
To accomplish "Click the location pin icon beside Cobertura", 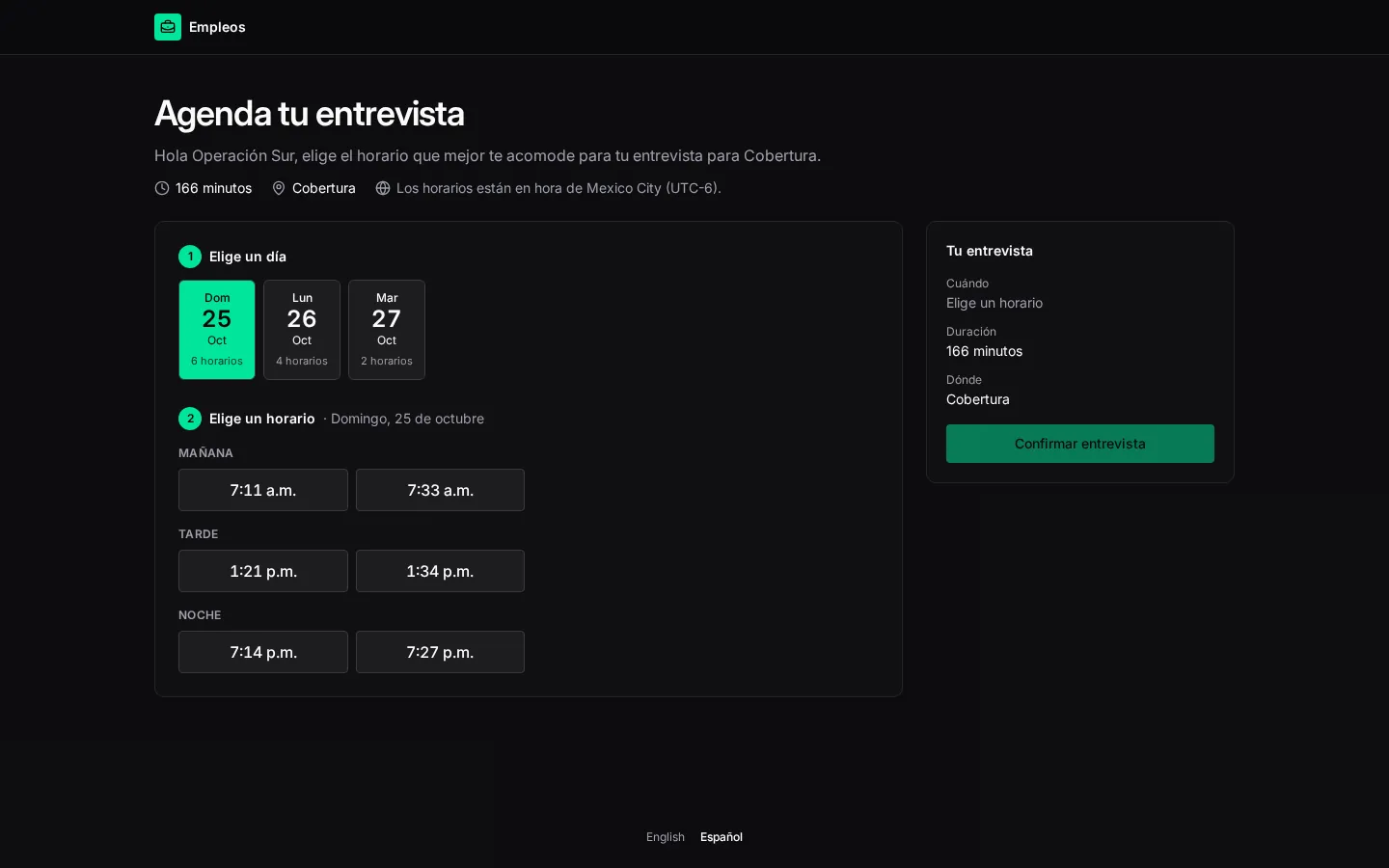I will pos(279,188).
